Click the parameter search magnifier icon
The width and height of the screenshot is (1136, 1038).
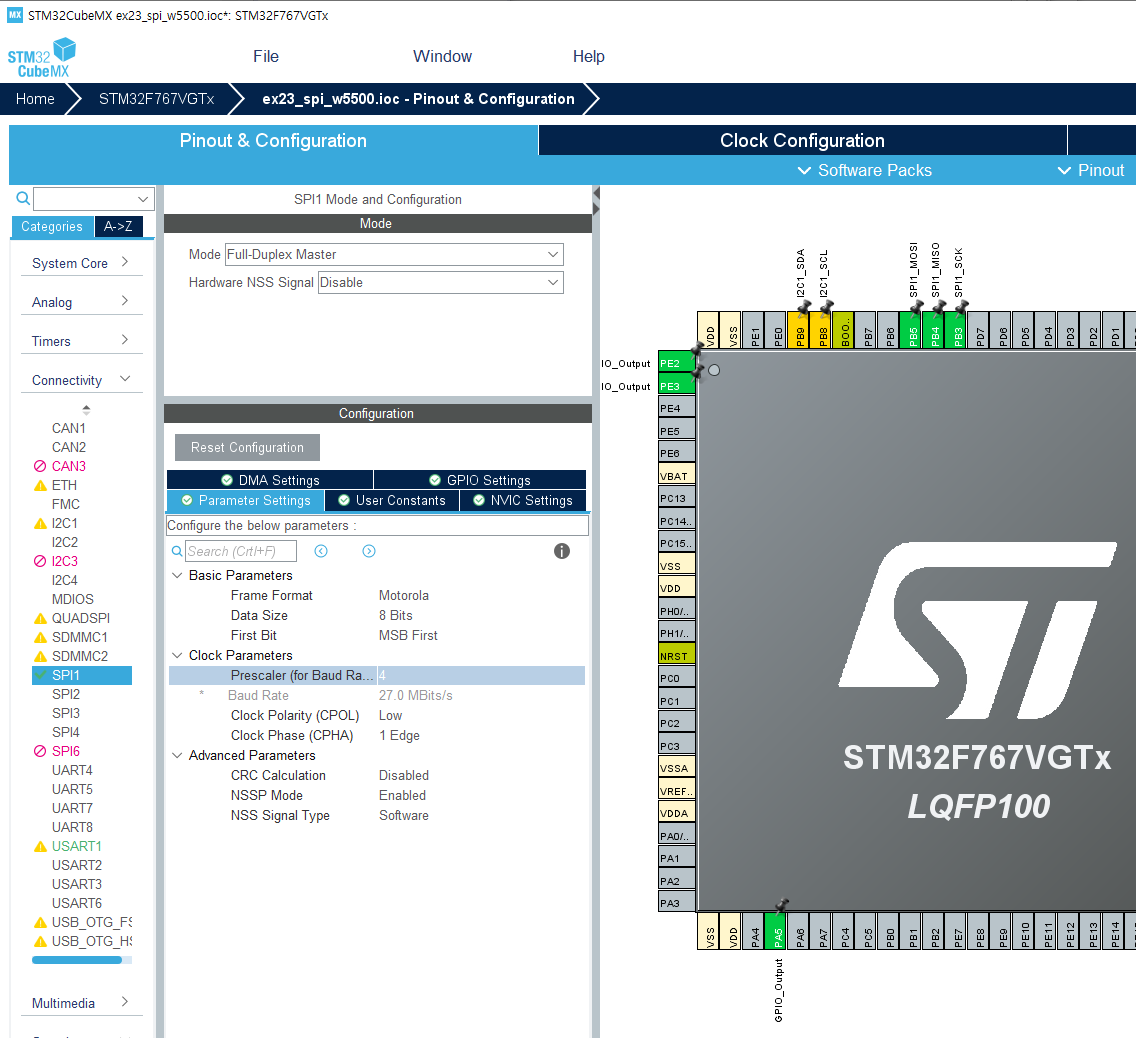point(177,551)
